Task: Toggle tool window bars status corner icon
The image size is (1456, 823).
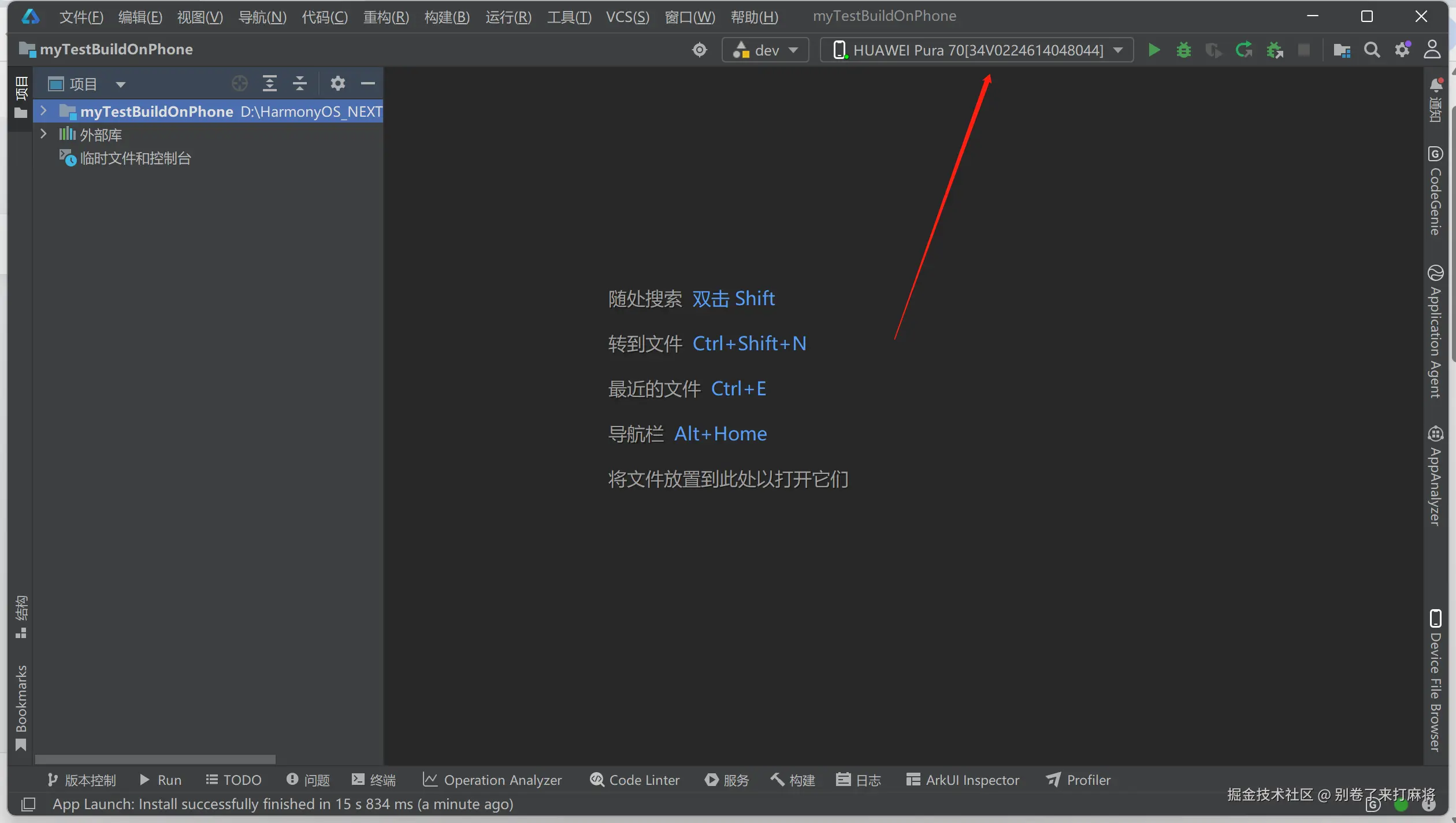Action: 28,804
